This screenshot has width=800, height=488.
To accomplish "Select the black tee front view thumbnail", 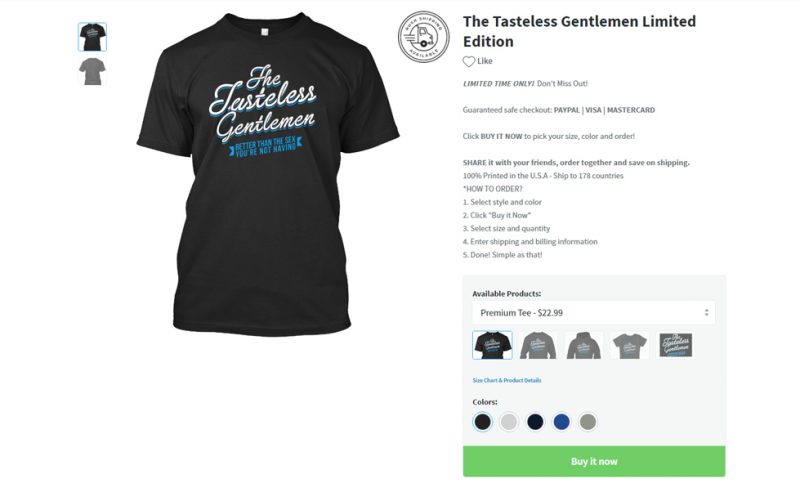I will coord(92,37).
